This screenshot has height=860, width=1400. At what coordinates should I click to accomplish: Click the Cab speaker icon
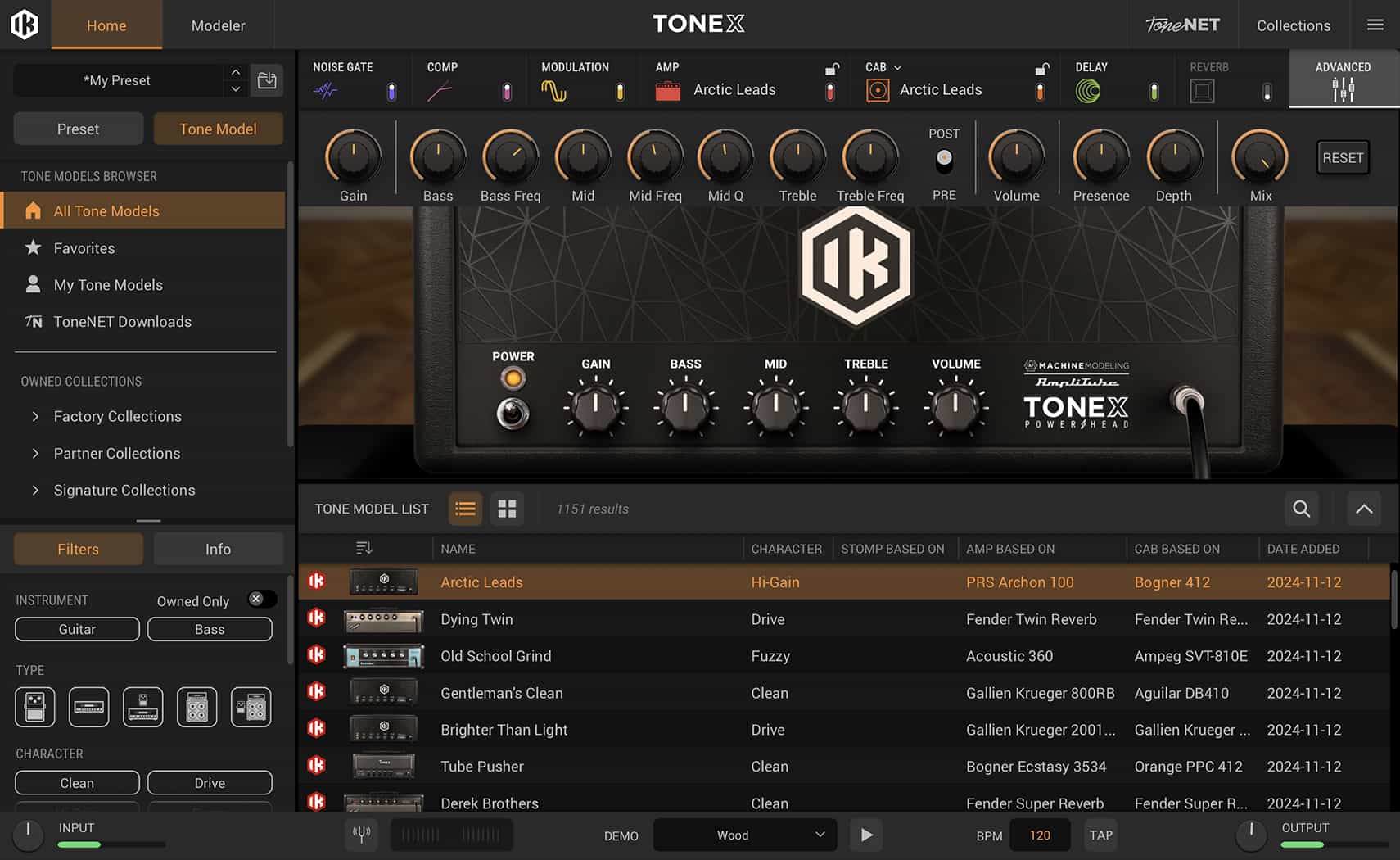pos(878,91)
